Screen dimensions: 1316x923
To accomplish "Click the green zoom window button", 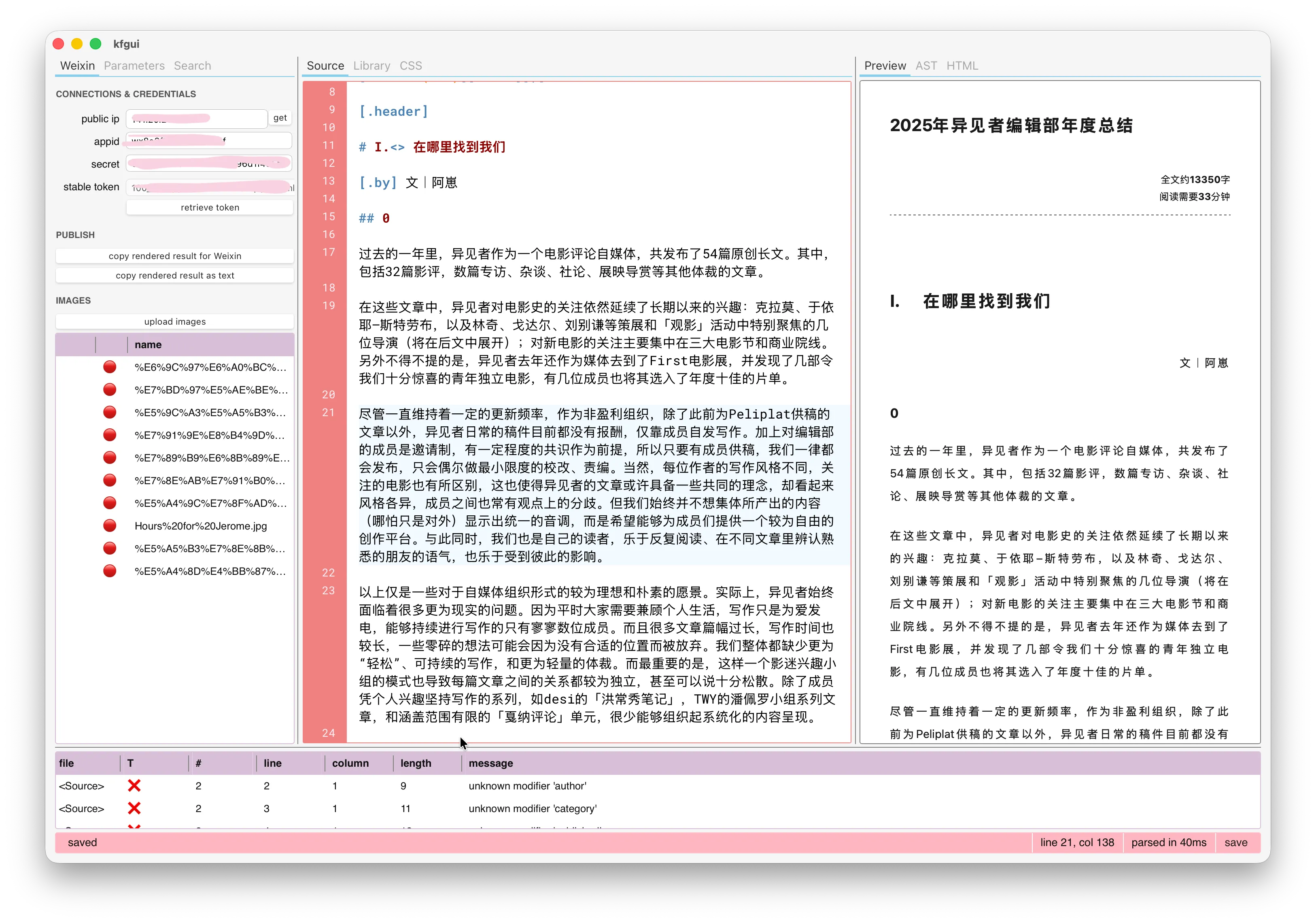I will (x=96, y=44).
